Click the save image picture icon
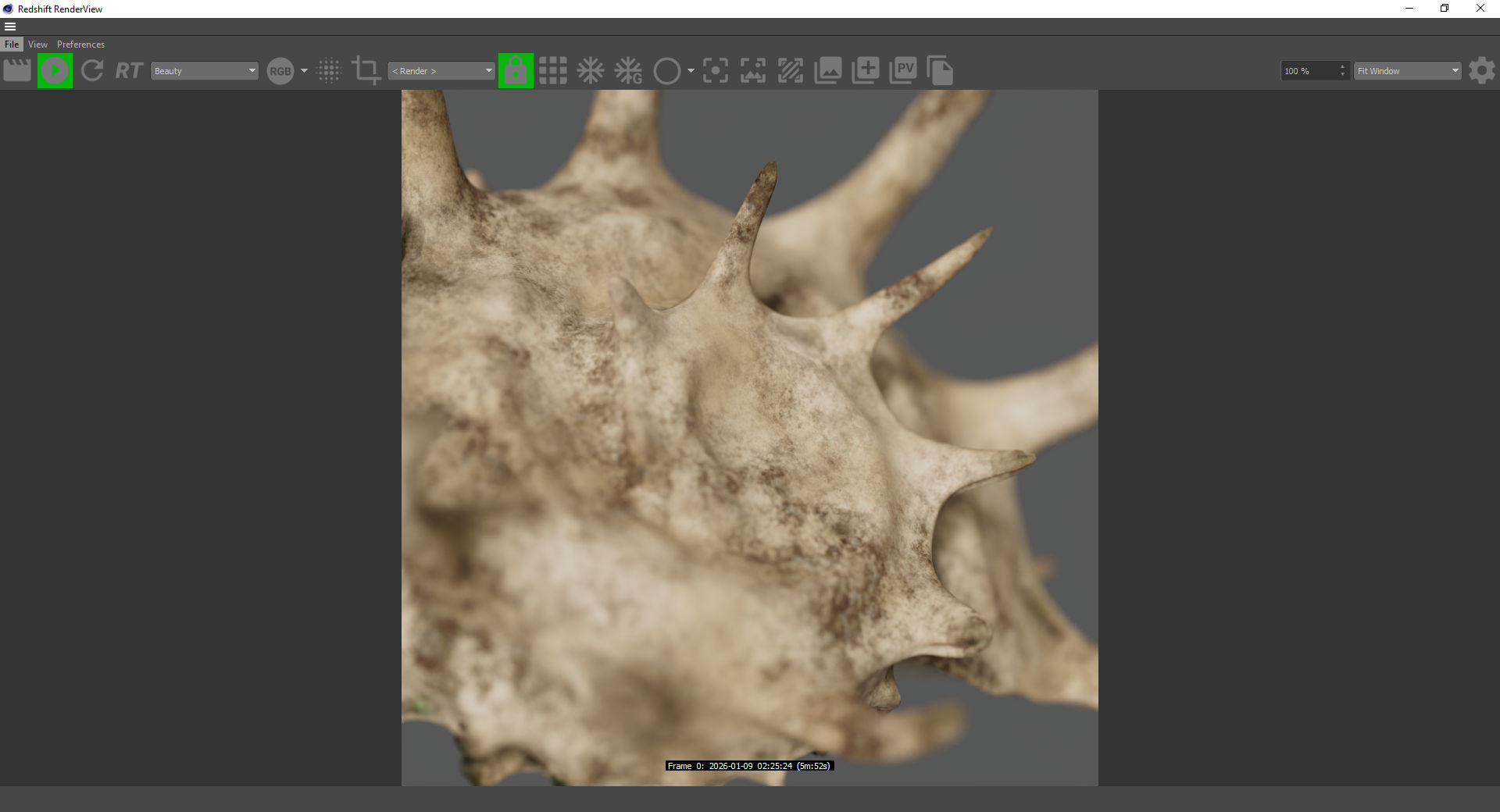This screenshot has width=1500, height=812. point(828,71)
